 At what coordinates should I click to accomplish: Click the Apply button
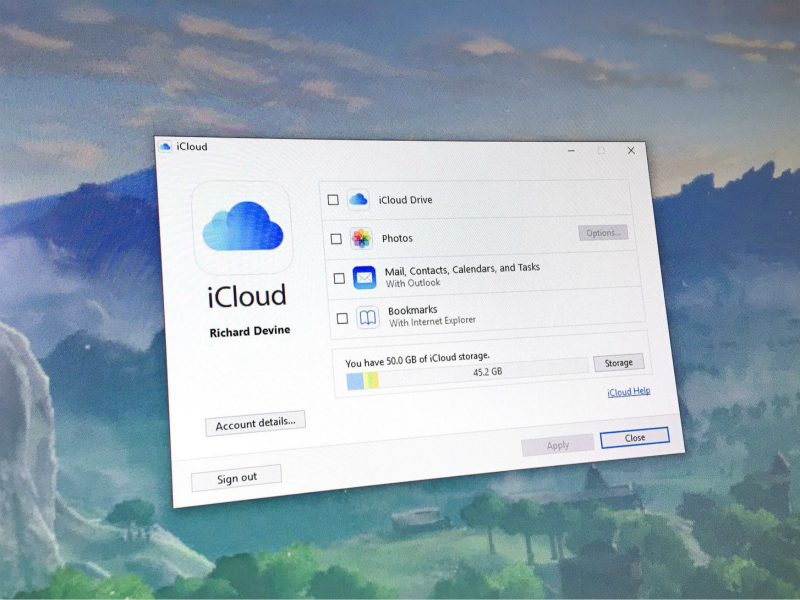pyautogui.click(x=558, y=445)
